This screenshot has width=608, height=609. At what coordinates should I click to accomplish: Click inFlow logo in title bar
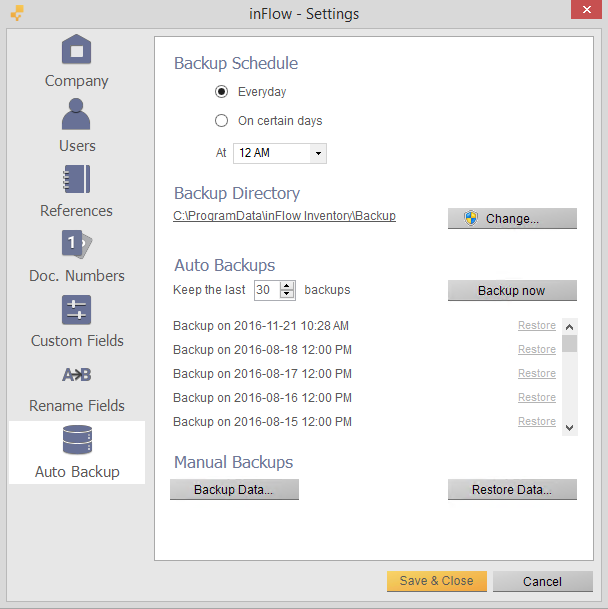tap(17, 13)
